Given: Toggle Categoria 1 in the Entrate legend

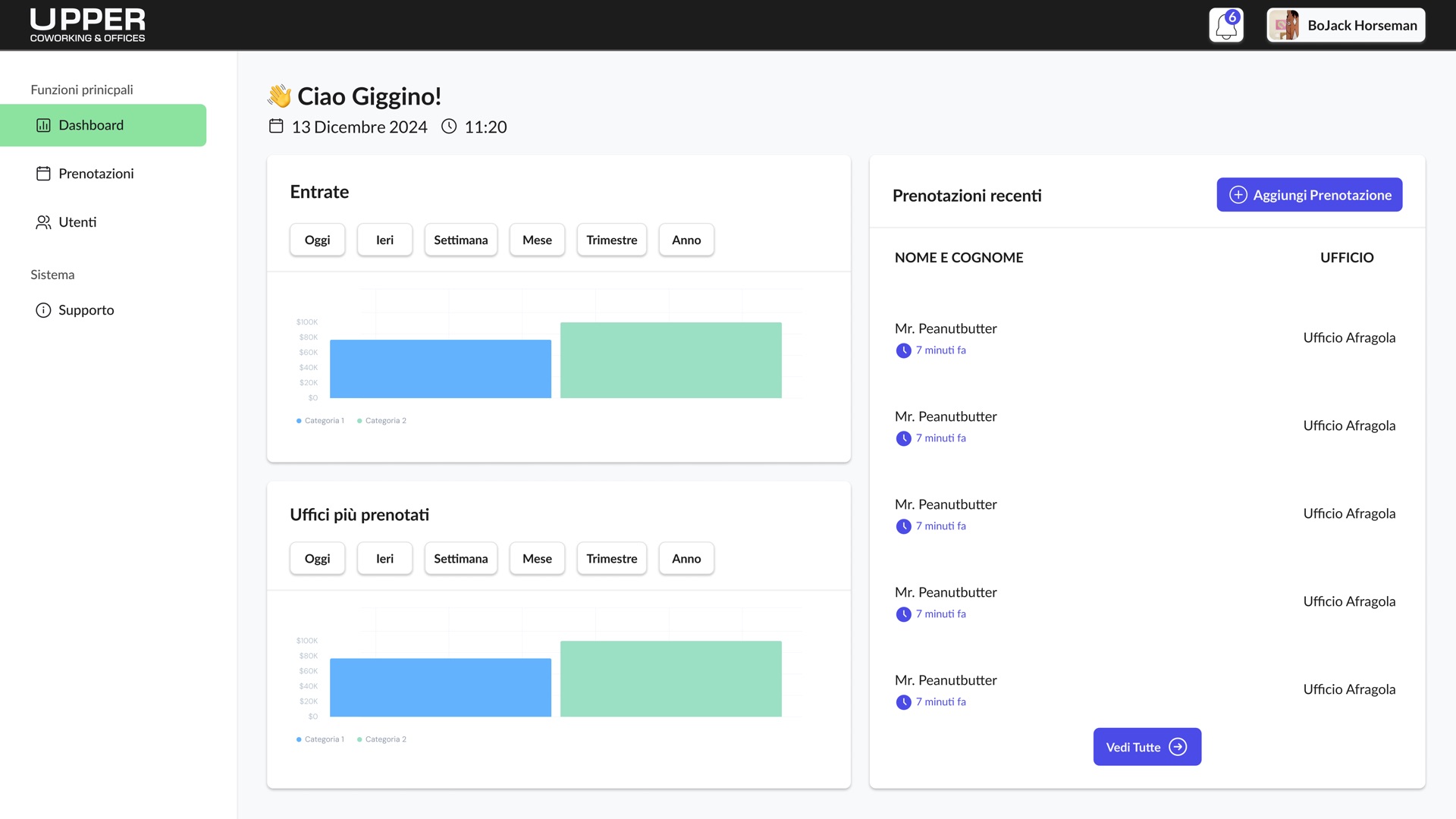Looking at the screenshot, I should 320,420.
